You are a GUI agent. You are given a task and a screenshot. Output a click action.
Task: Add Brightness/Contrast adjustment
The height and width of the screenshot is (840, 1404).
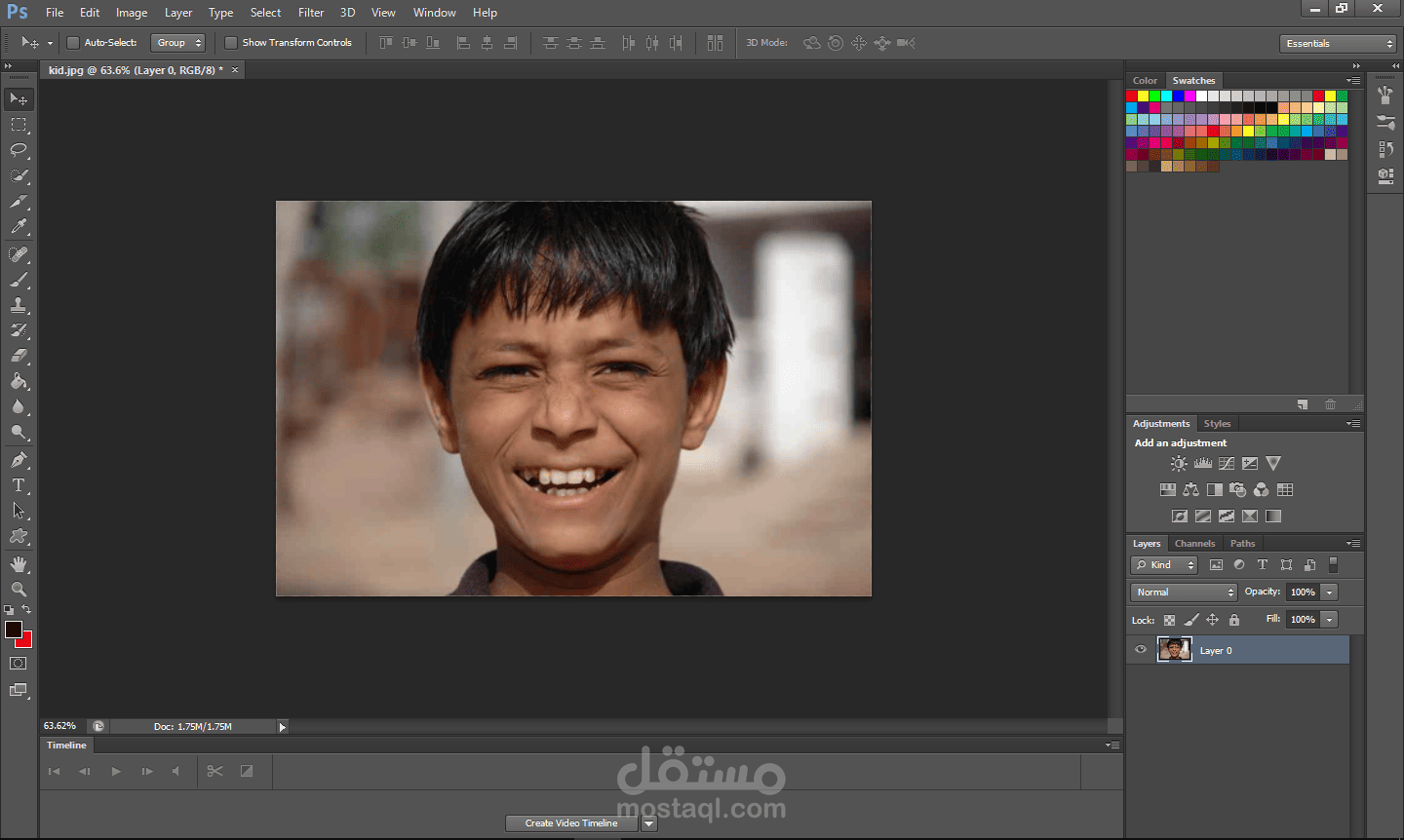pos(1179,464)
